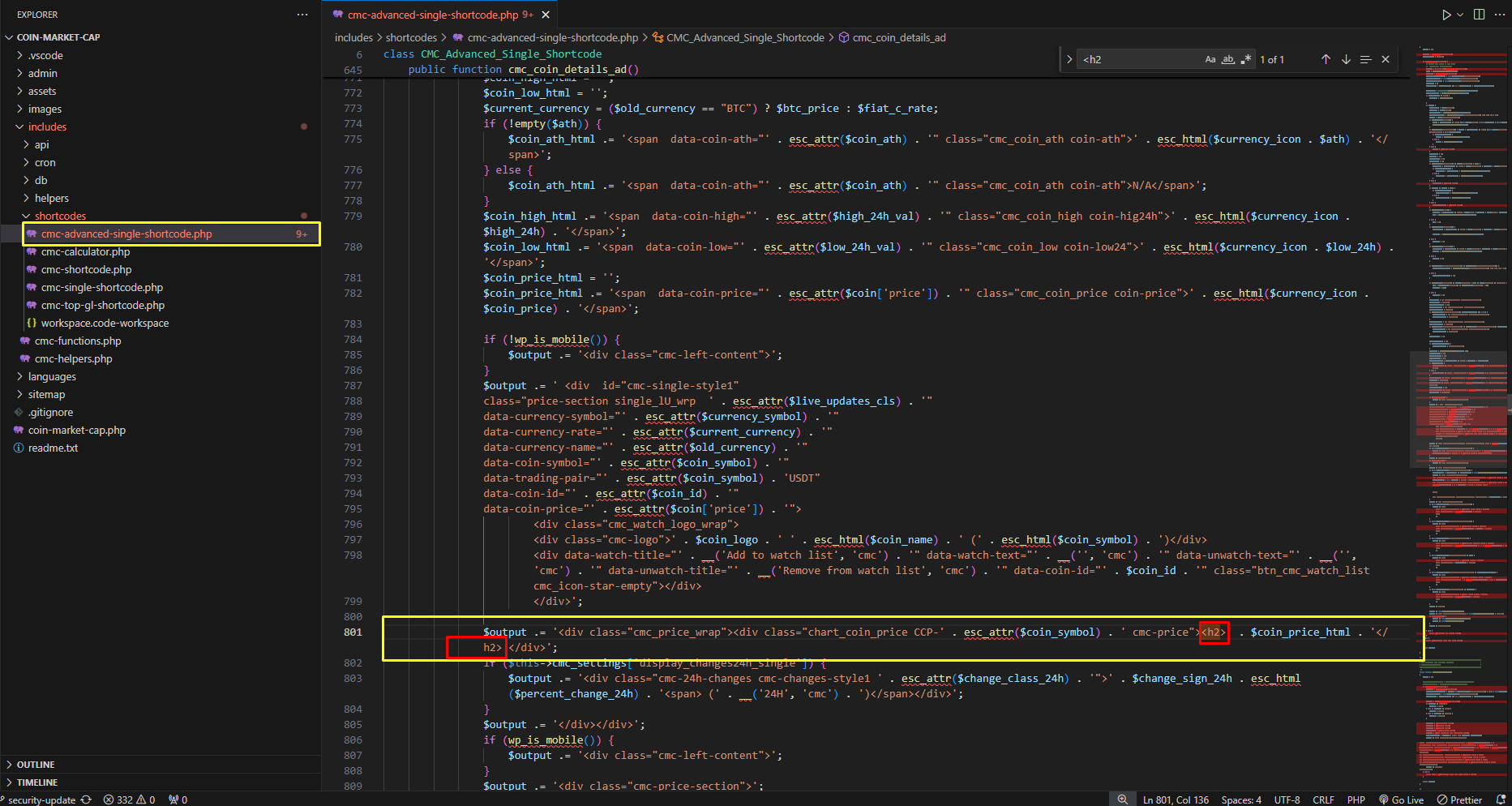Change file encoding UTF-8
The height and width of the screenshot is (806, 1512).
tap(1287, 800)
